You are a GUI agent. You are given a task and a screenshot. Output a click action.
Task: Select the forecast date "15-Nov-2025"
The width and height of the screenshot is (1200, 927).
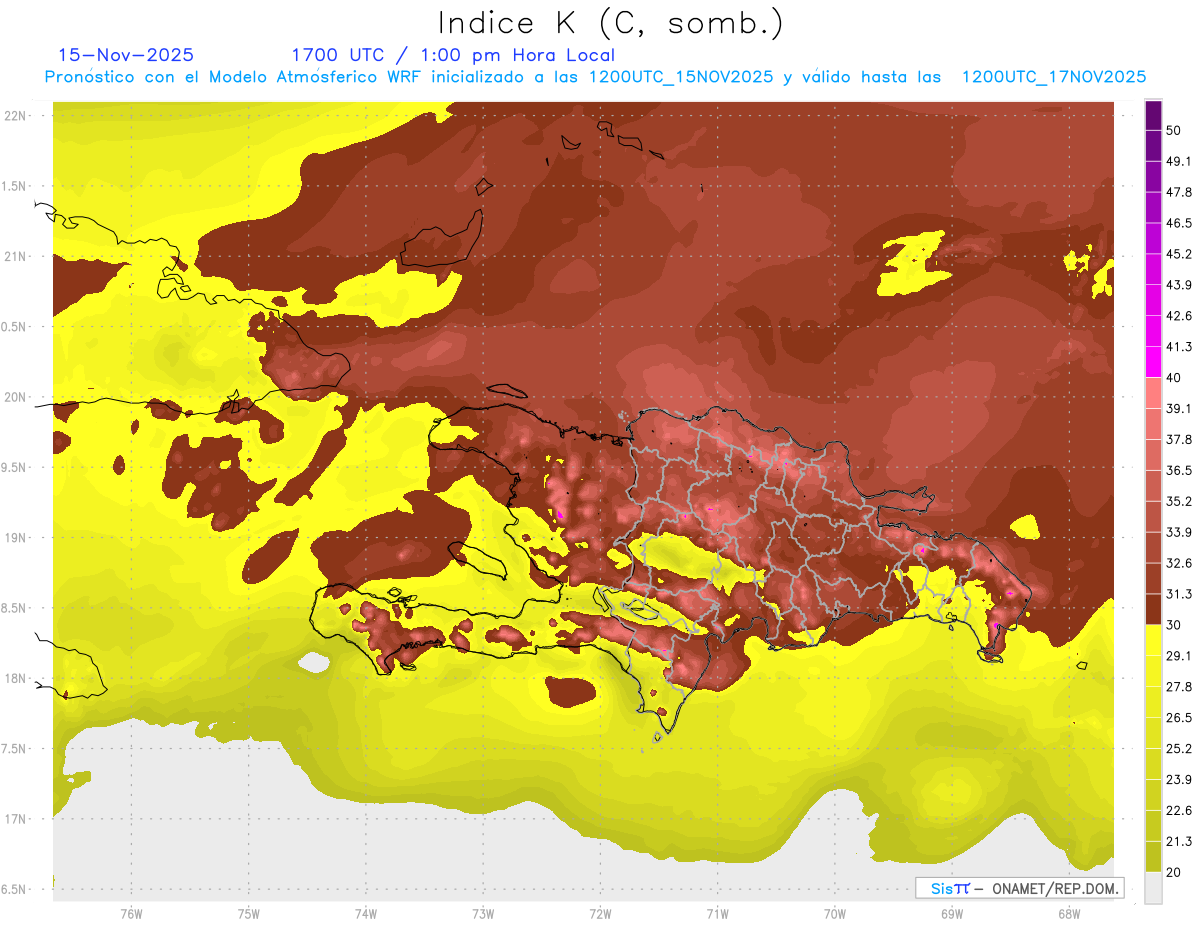(126, 55)
